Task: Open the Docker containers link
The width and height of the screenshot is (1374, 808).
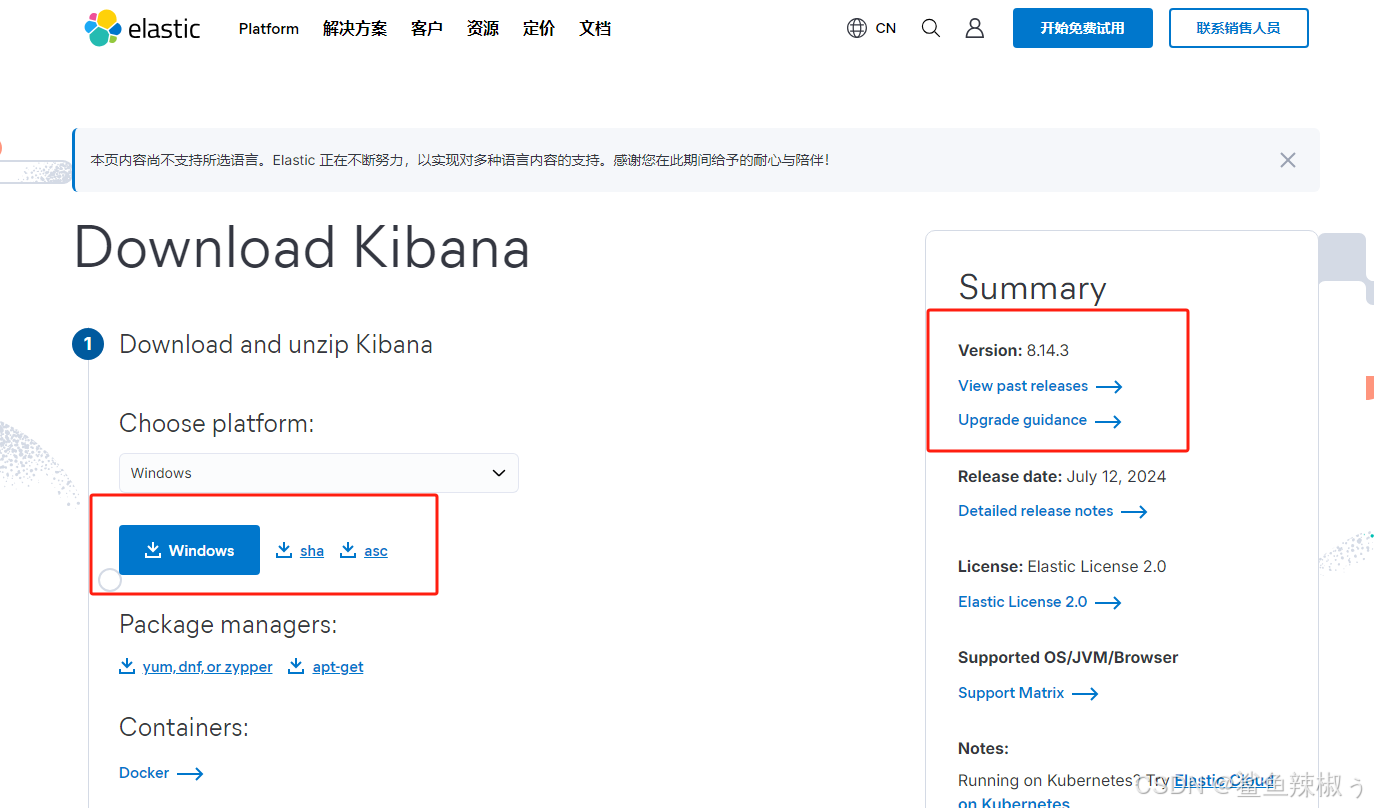Action: (x=161, y=773)
